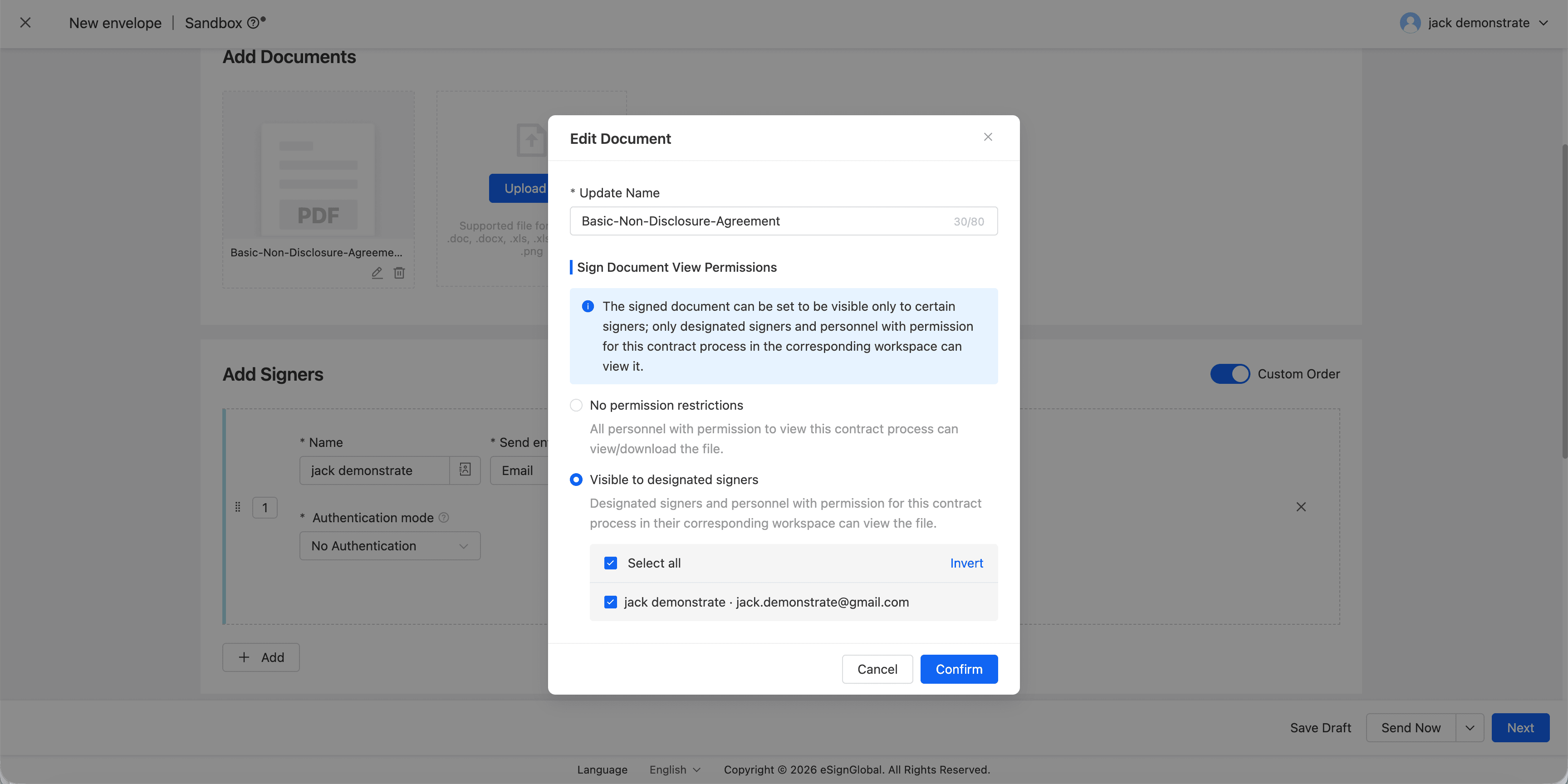This screenshot has width=1568, height=784.
Task: Close the Edit Document dialog
Action: tap(988, 137)
